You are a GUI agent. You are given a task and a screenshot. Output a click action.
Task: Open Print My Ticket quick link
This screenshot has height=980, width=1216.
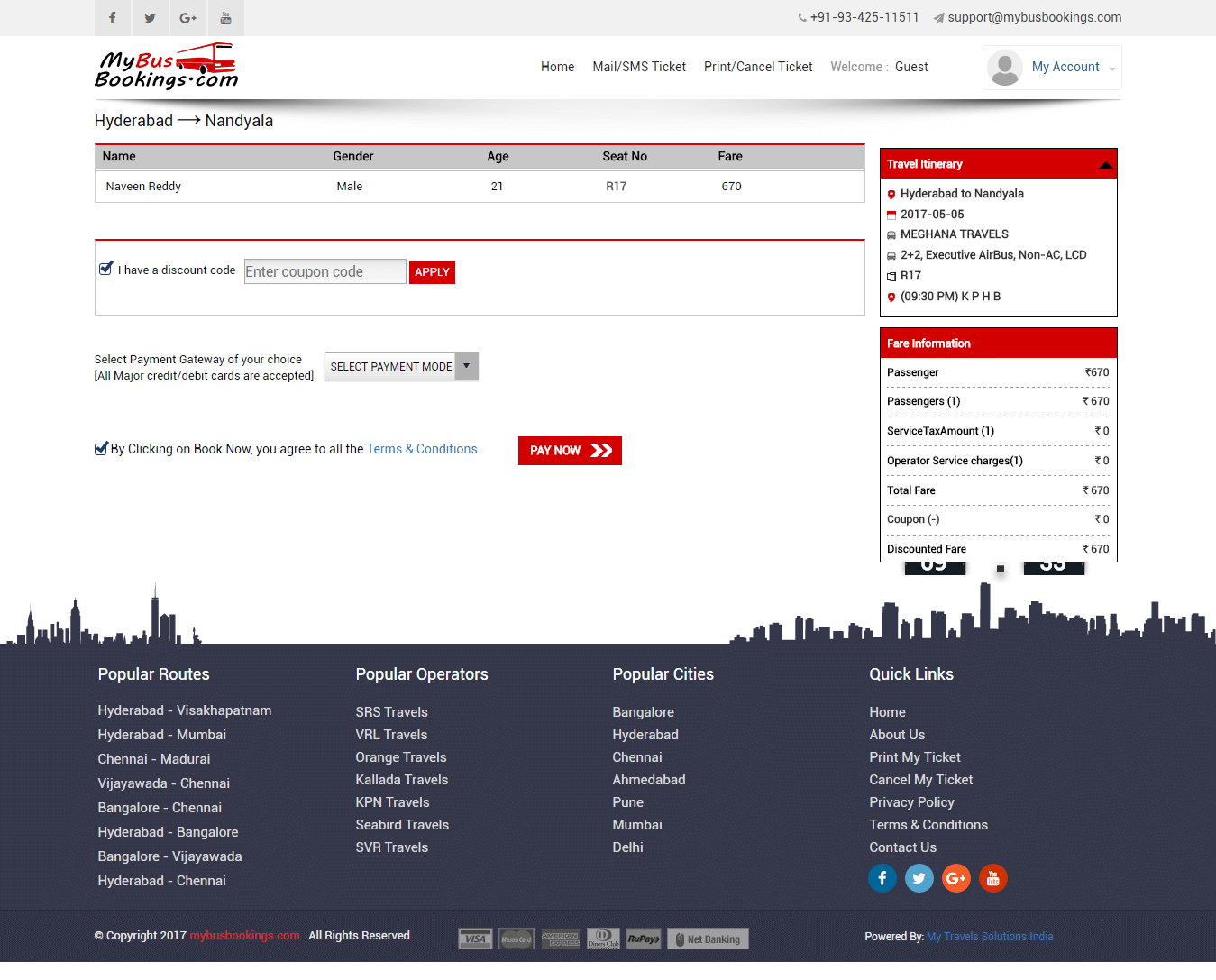[x=915, y=757]
